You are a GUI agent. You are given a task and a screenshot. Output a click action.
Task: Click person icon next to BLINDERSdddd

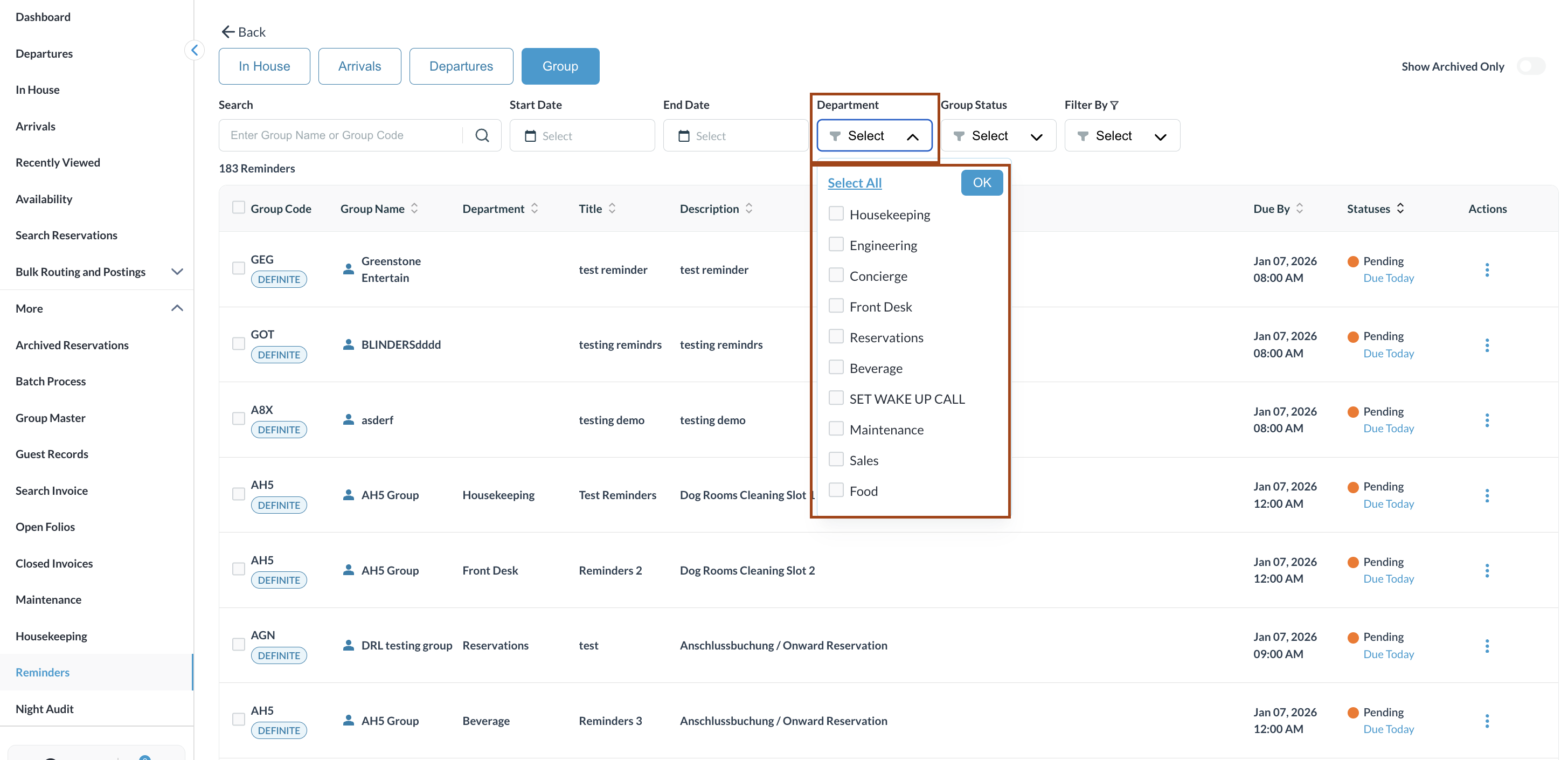348,344
